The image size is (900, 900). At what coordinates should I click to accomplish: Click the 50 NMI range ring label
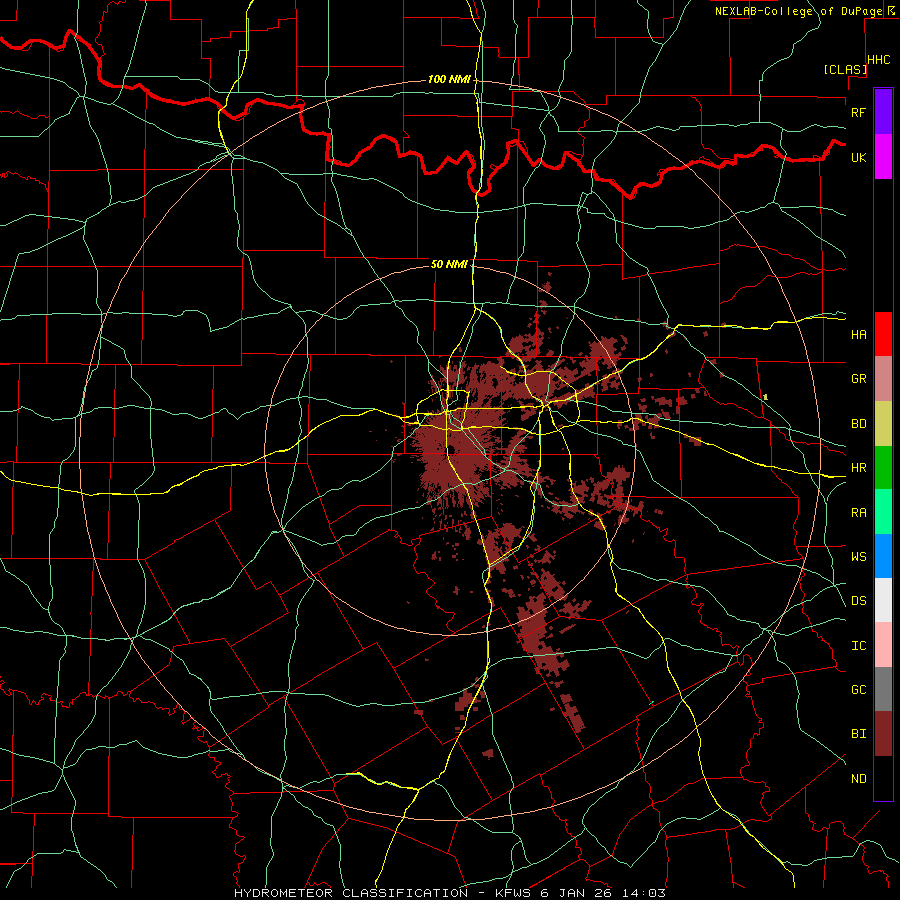449,264
